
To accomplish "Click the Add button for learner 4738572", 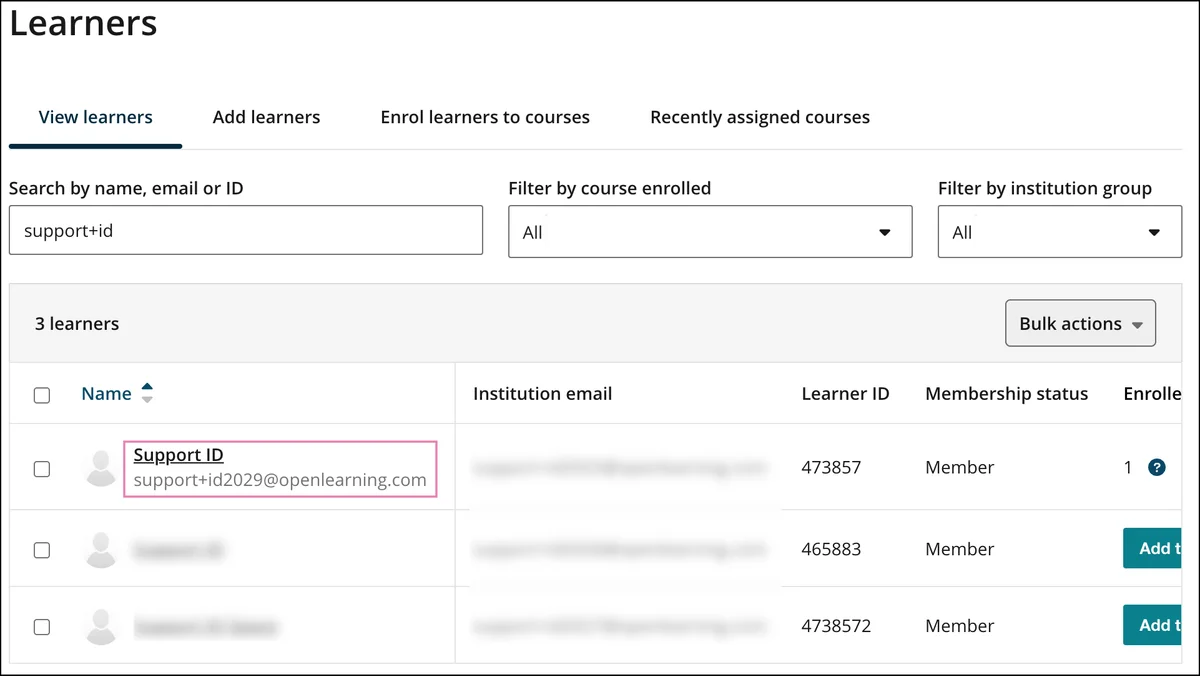I will click(x=1158, y=625).
